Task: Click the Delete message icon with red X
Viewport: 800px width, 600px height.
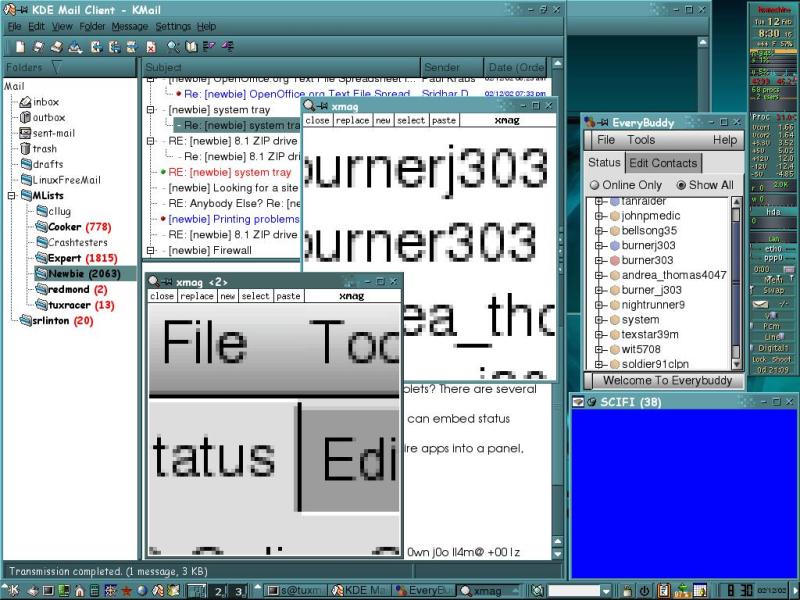Action: [151, 47]
